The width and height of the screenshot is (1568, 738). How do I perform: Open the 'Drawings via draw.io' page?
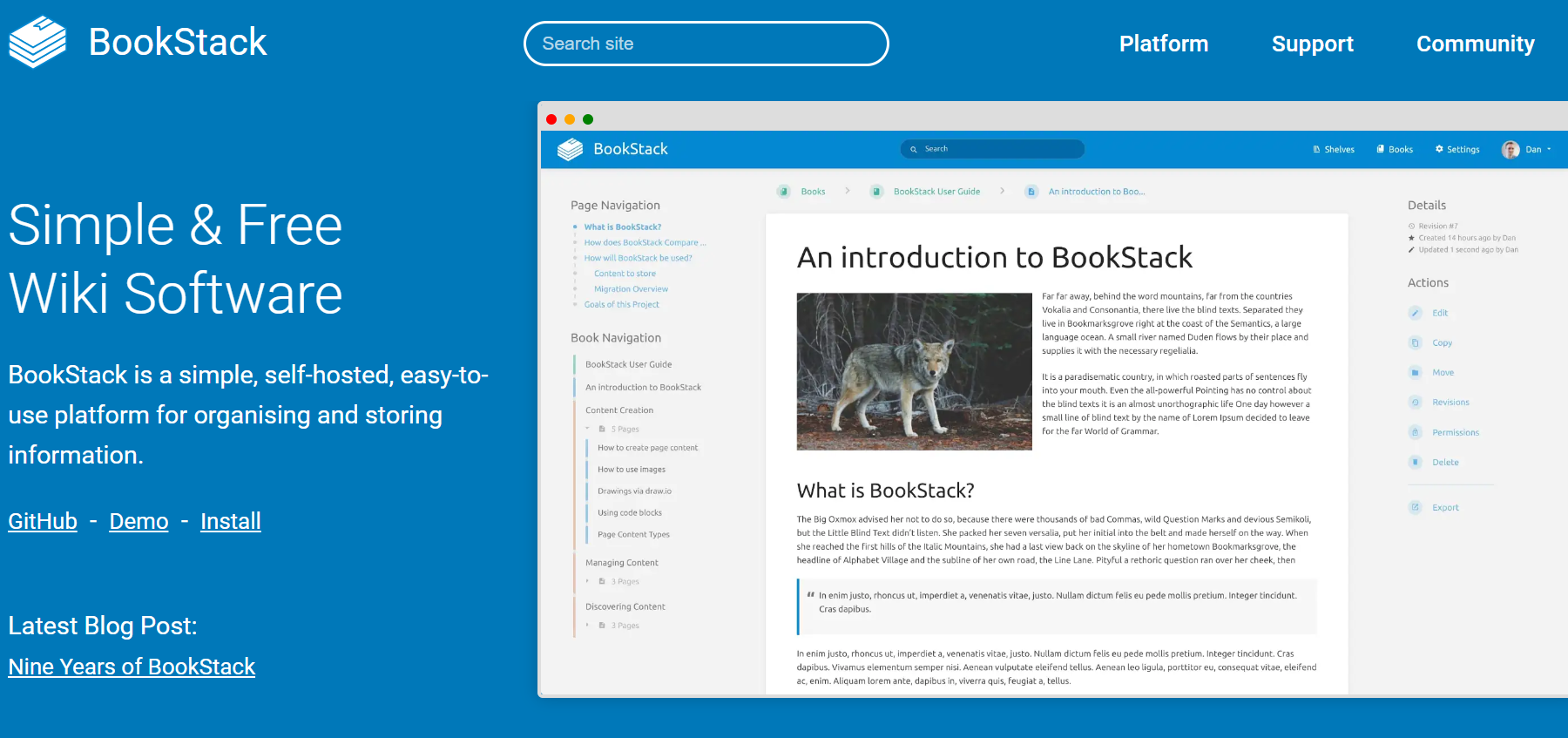(x=634, y=491)
